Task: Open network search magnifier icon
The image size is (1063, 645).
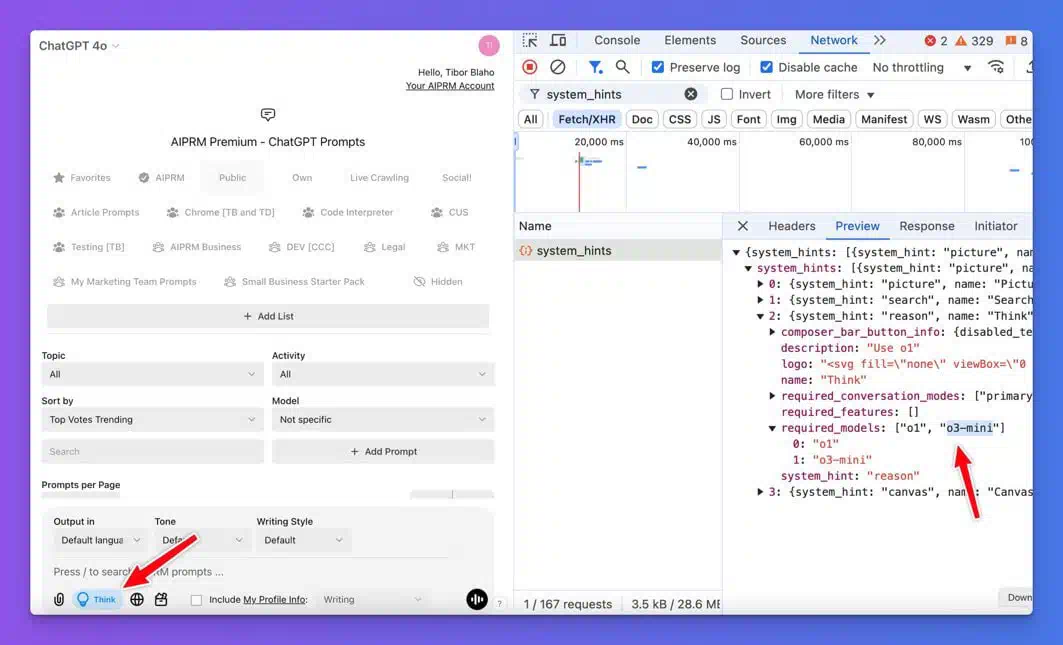Action: coord(622,67)
